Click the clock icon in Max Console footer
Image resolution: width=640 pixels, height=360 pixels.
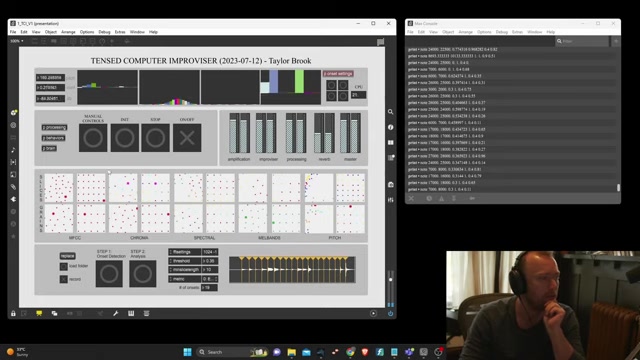[x=429, y=198]
